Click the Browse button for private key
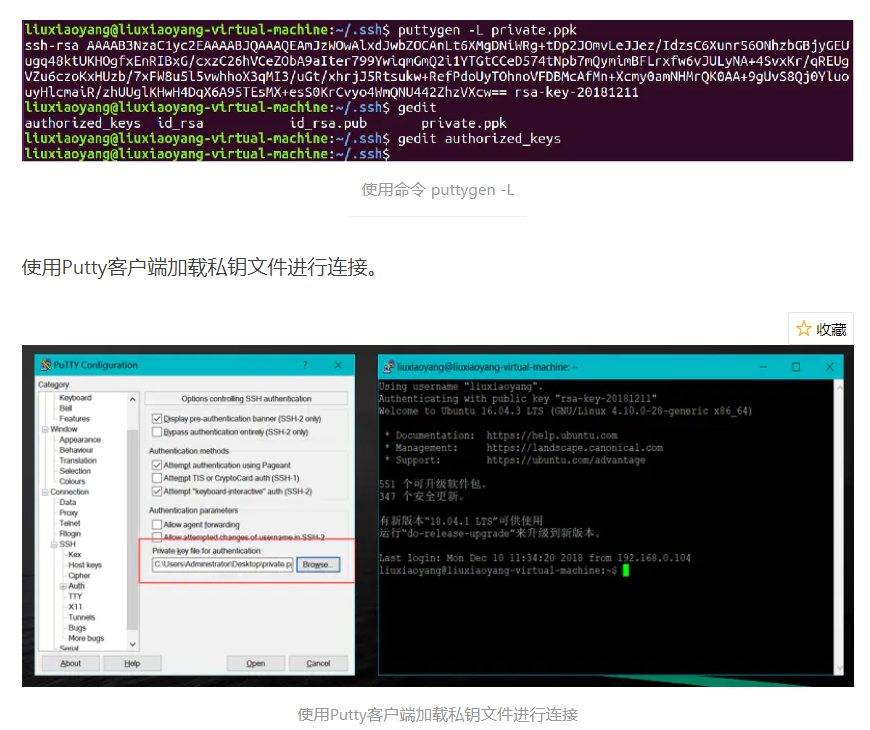The width and height of the screenshot is (870, 730). pos(318,565)
